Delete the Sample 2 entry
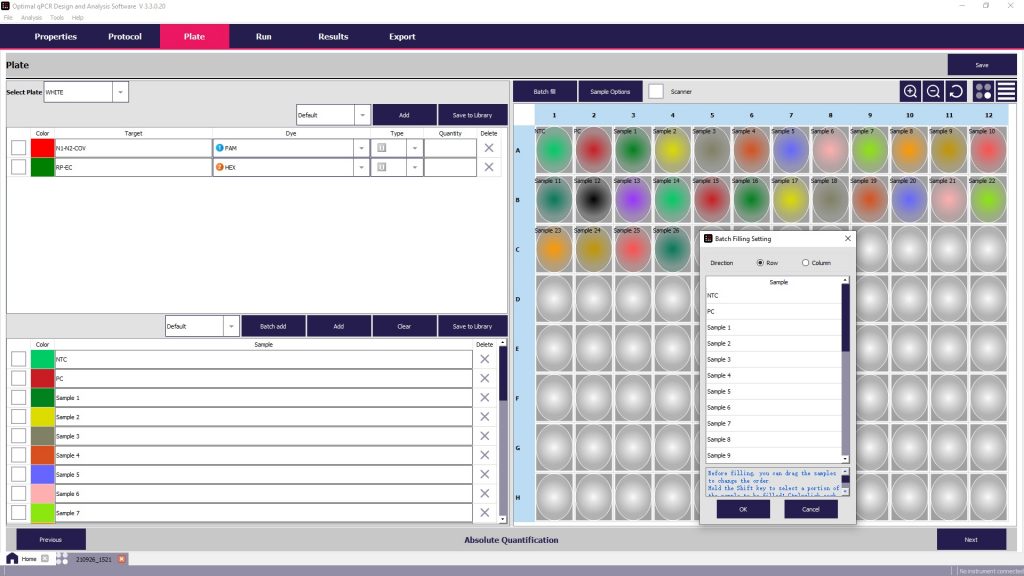The width and height of the screenshot is (1024, 576). (x=485, y=416)
